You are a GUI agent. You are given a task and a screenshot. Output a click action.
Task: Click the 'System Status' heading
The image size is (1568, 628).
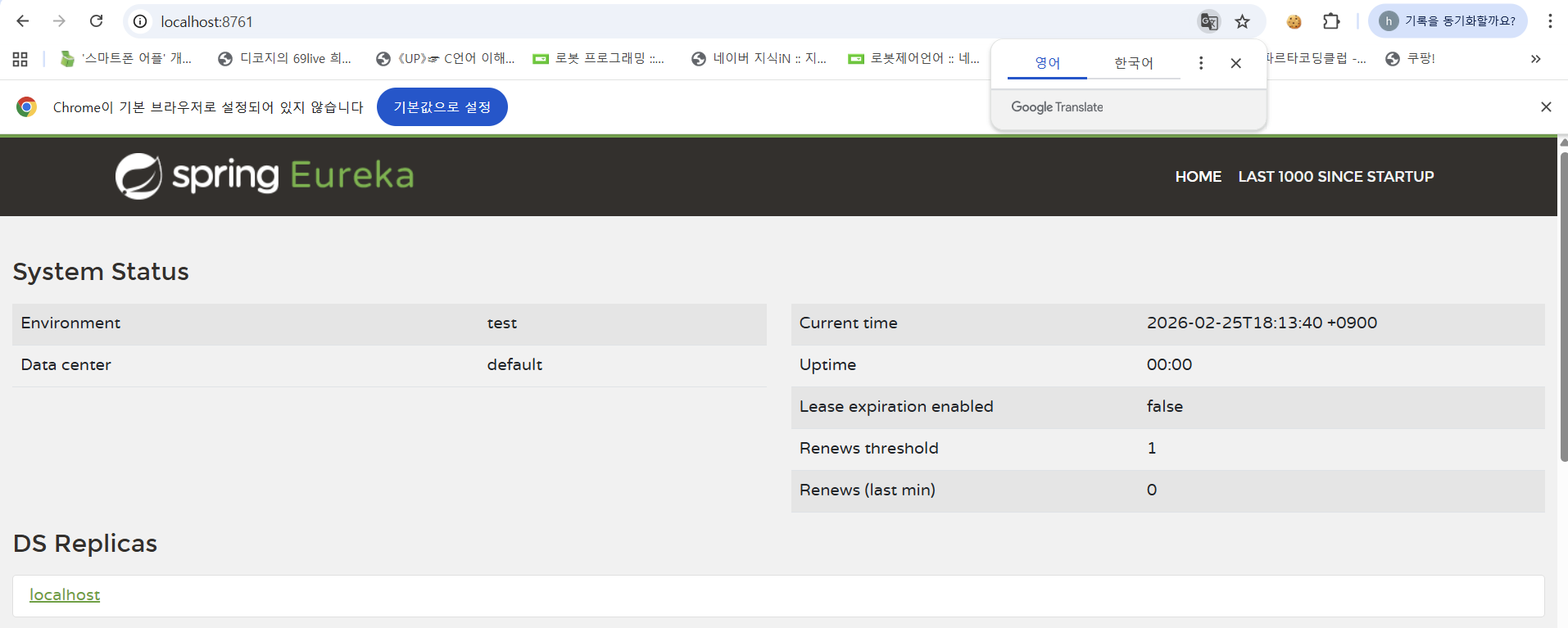coord(101,272)
